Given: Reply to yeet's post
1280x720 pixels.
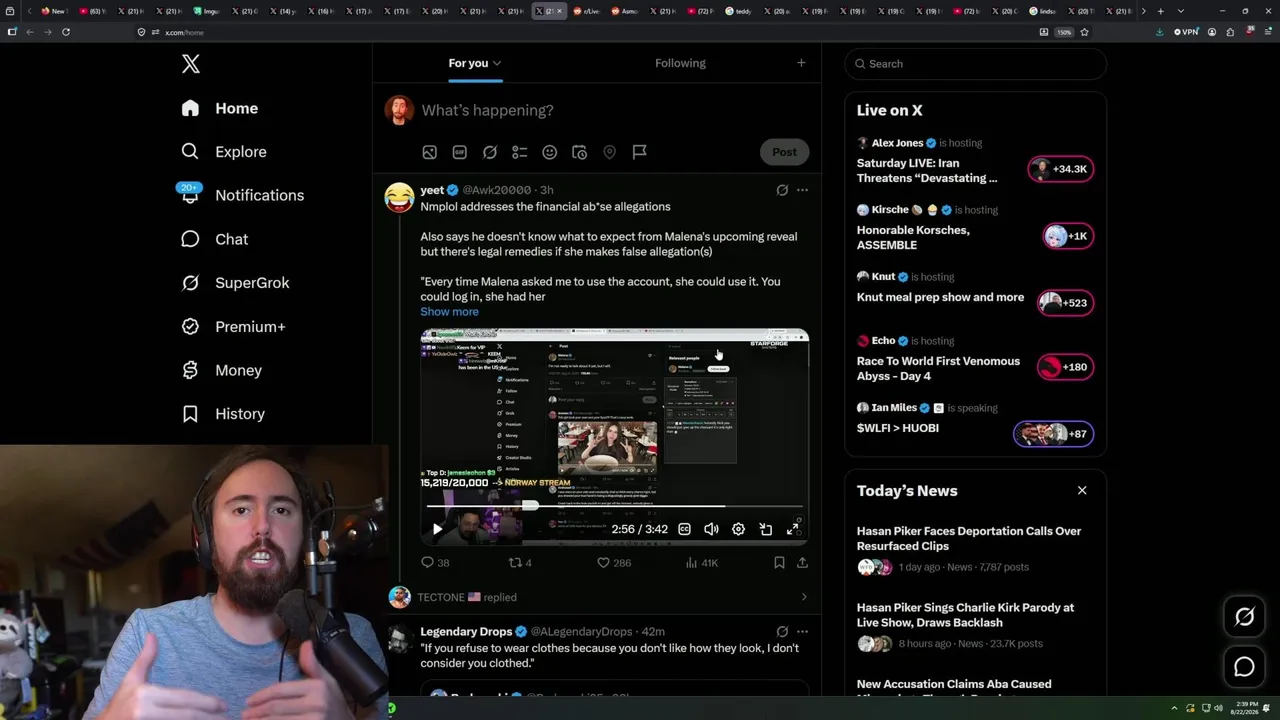Looking at the screenshot, I should coord(435,563).
